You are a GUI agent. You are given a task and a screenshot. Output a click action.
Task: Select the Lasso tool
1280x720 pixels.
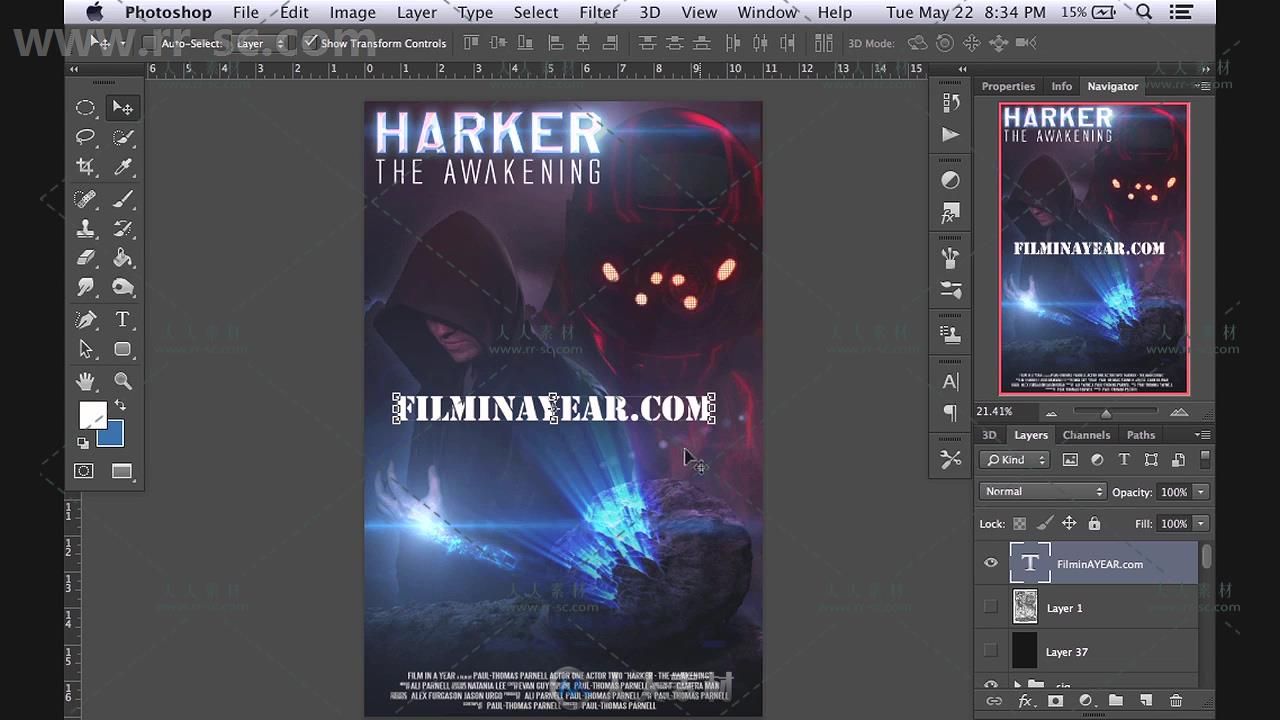tap(86, 137)
